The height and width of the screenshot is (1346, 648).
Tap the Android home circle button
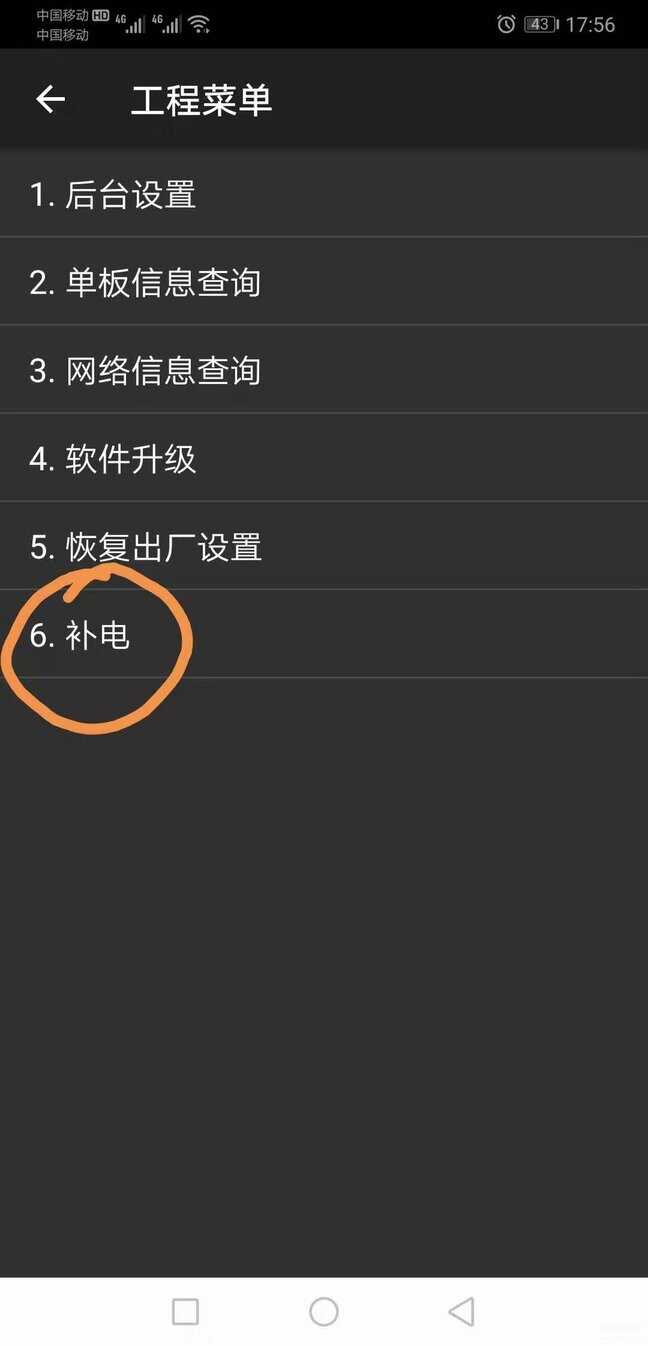tap(324, 1311)
